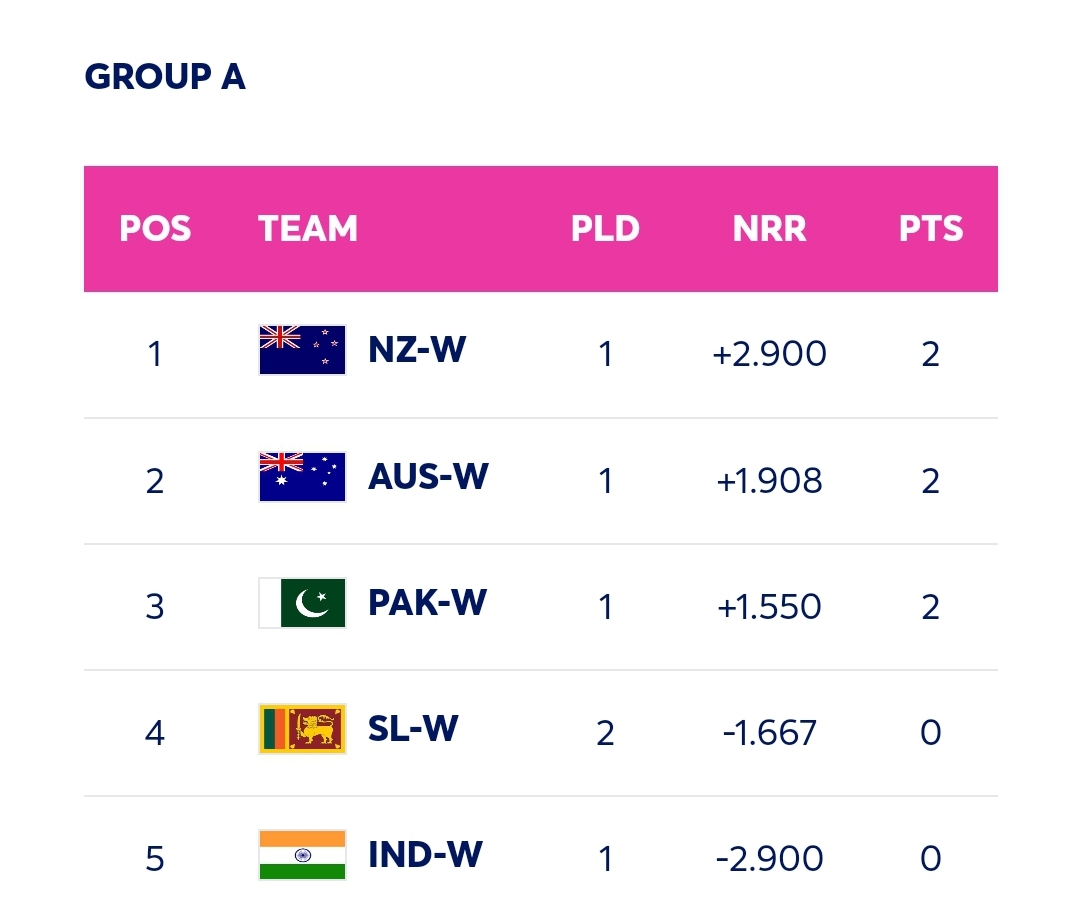Click the Australia flag icon
This screenshot has height=916, width=1080.
[x=302, y=477]
